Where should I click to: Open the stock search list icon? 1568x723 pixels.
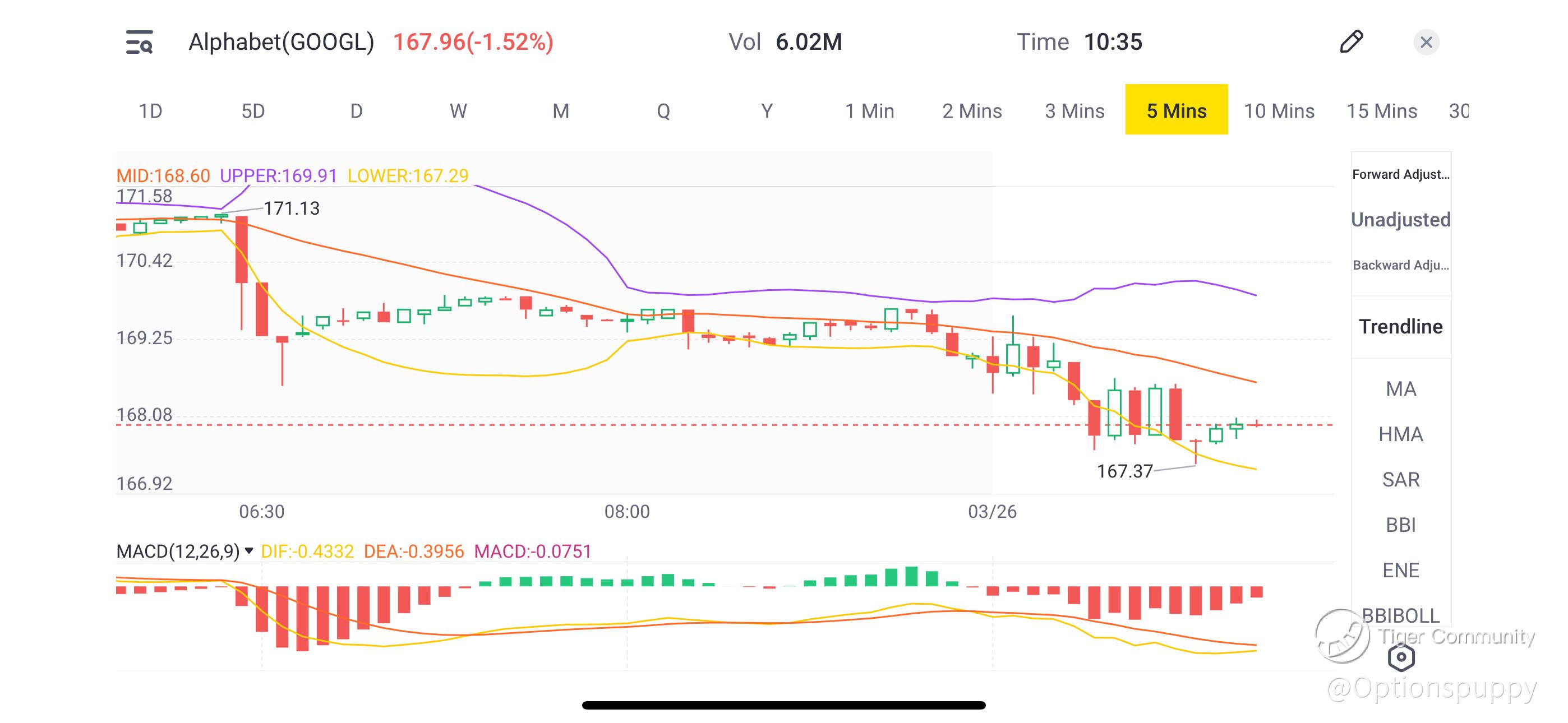(140, 42)
